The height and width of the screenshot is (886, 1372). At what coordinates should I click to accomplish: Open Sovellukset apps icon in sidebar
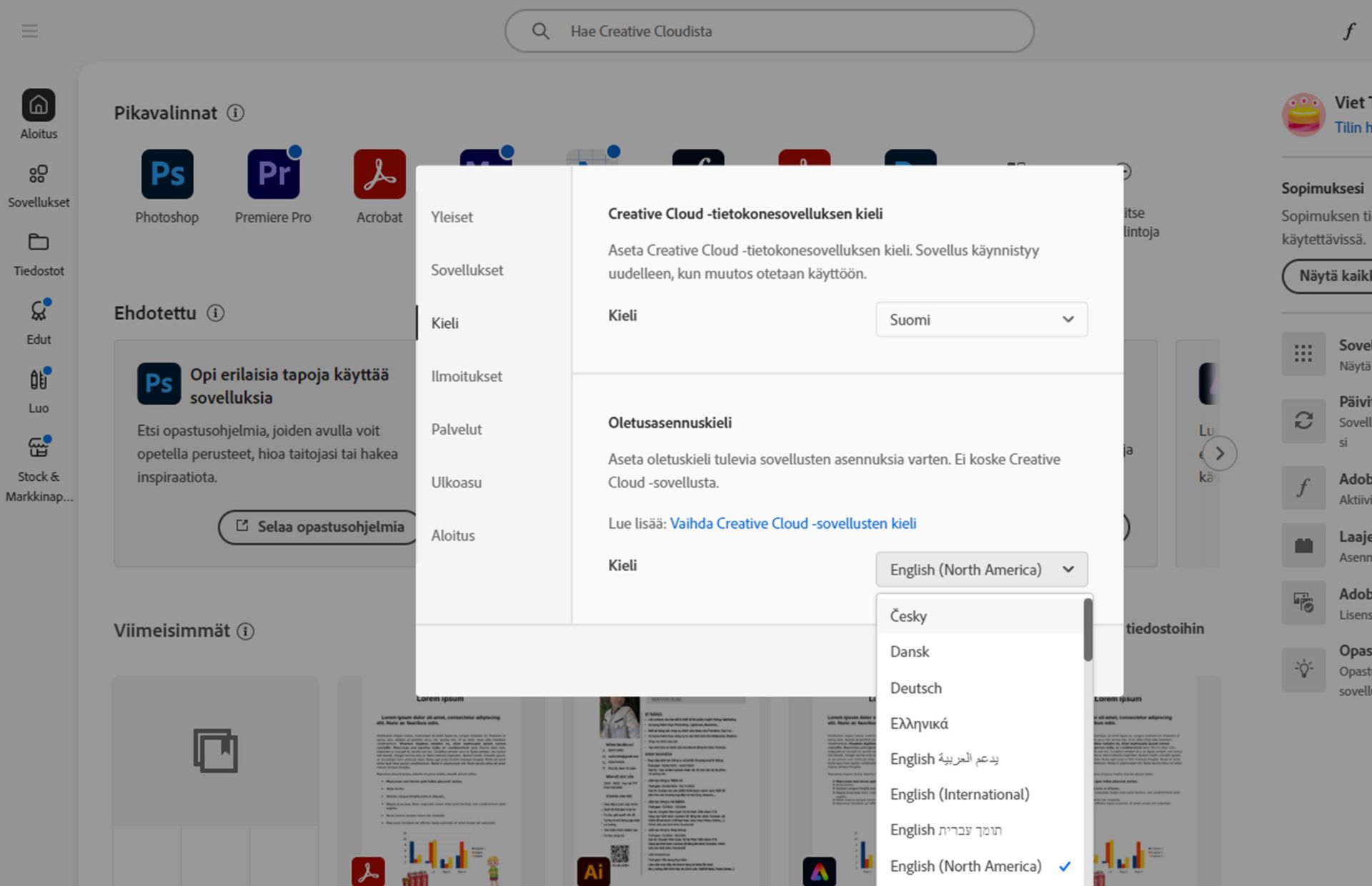[39, 175]
